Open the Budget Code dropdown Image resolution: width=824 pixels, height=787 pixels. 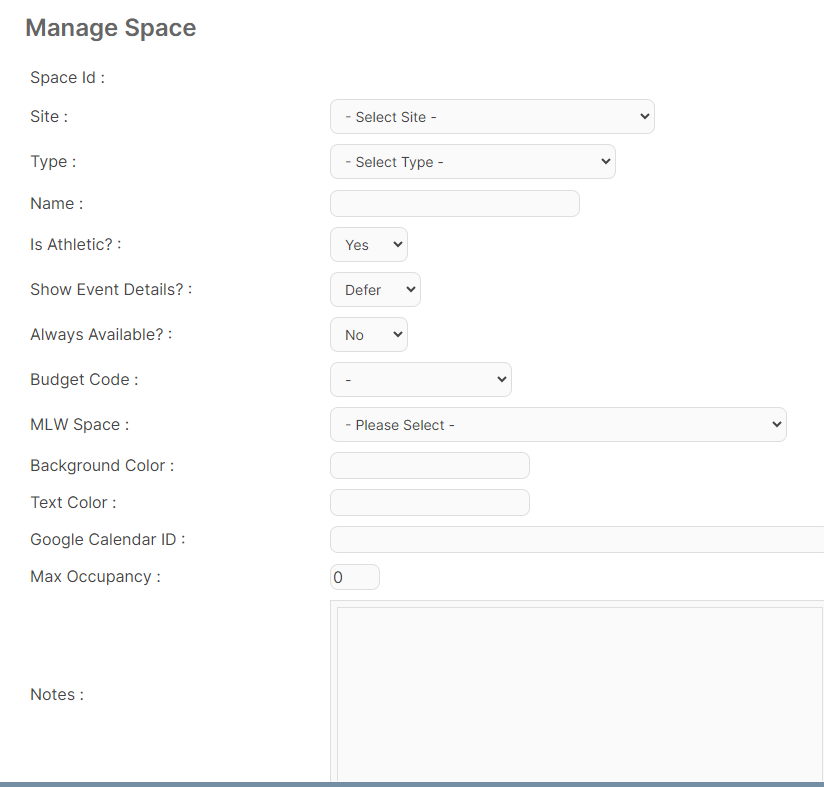pyautogui.click(x=420, y=379)
